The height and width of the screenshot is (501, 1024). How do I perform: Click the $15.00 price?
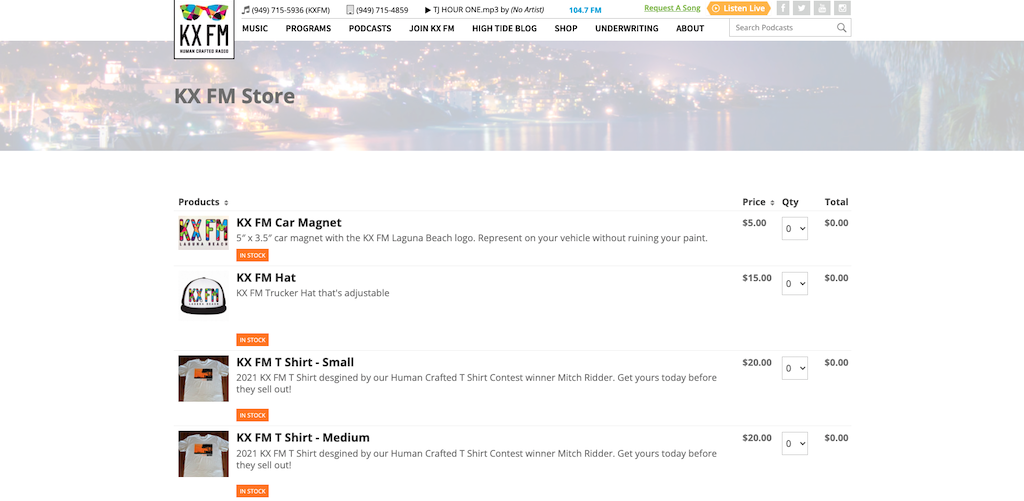click(x=757, y=278)
